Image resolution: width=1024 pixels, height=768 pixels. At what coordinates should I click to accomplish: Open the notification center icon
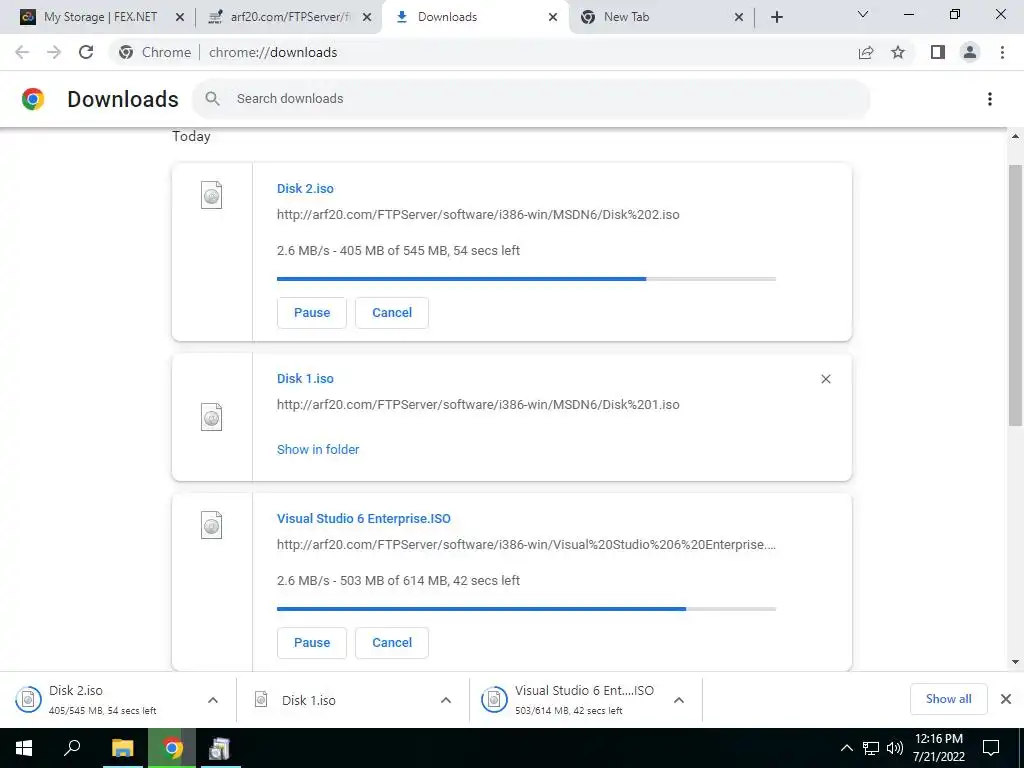(991, 748)
